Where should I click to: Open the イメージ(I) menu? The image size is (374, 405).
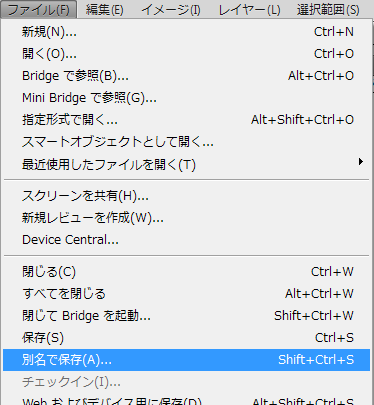click(x=171, y=9)
